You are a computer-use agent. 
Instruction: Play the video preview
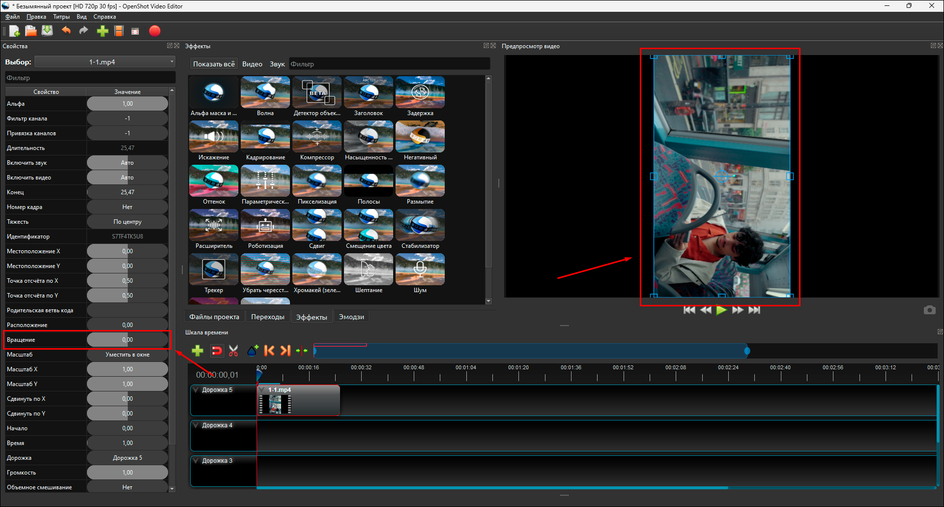[721, 310]
